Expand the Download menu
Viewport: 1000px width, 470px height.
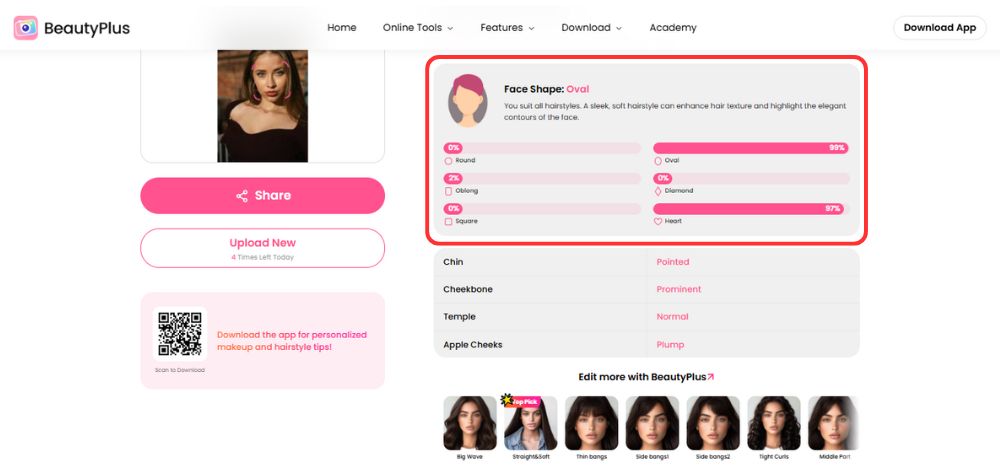coord(591,28)
